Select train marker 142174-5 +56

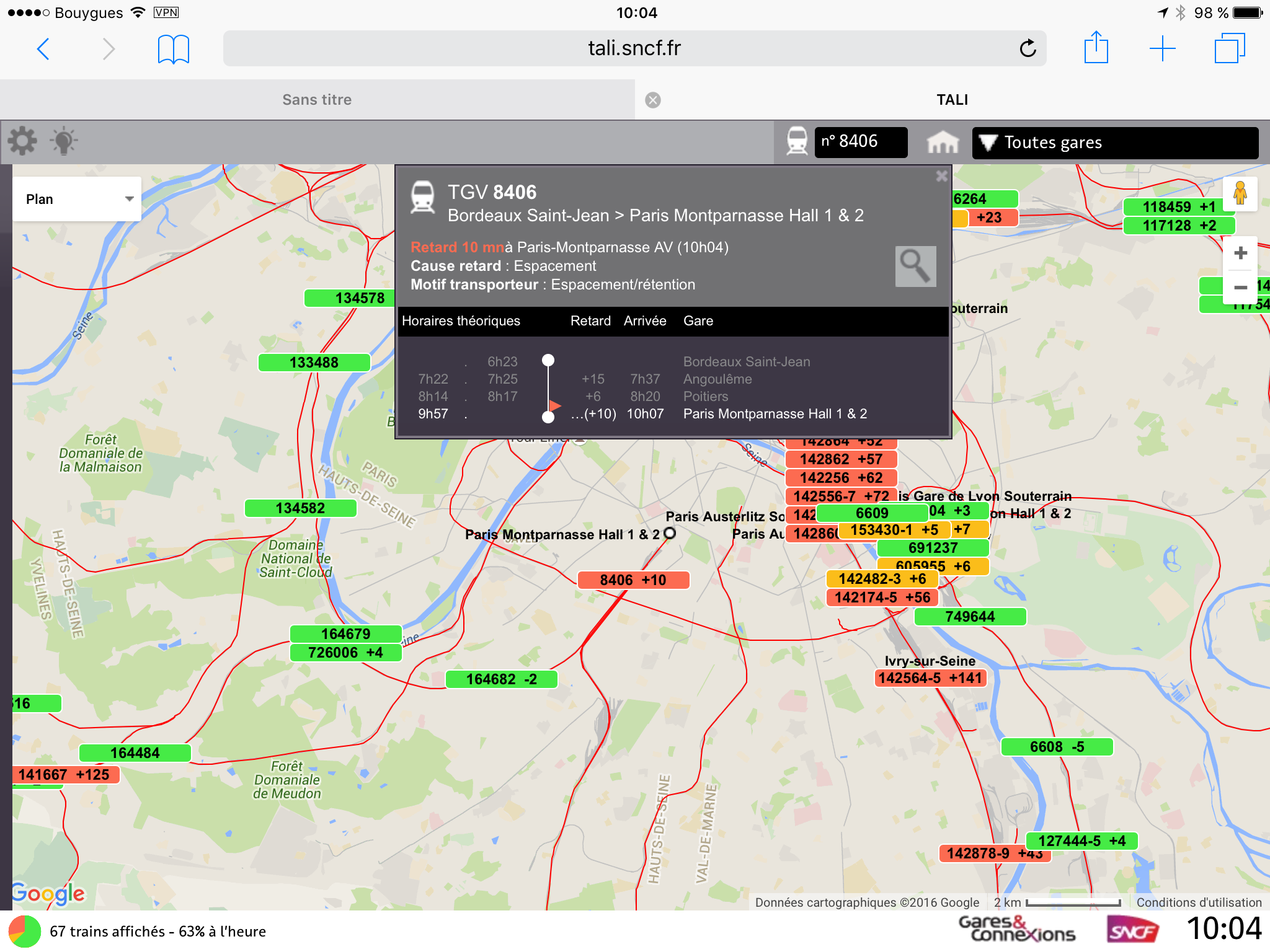tap(882, 597)
